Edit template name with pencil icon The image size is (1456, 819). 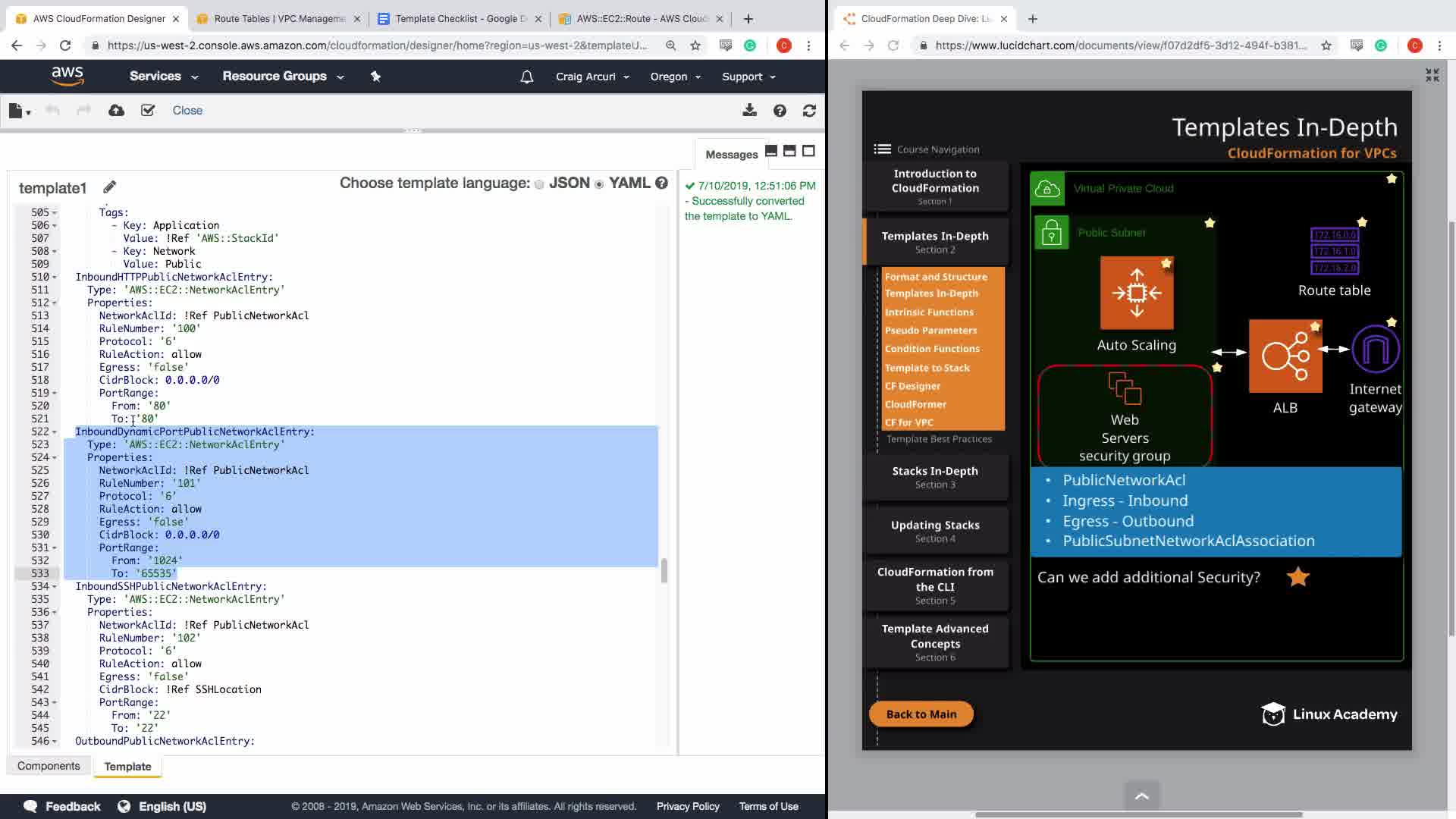coord(109,187)
